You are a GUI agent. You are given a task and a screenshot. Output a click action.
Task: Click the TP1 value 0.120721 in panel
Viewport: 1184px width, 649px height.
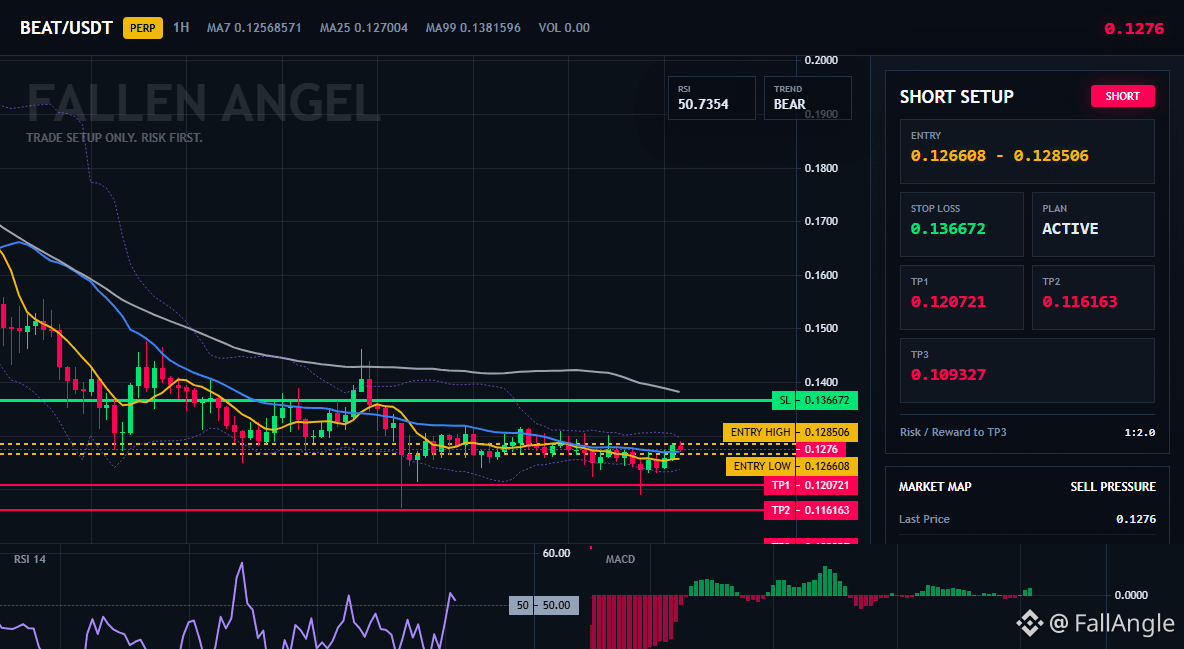948,301
